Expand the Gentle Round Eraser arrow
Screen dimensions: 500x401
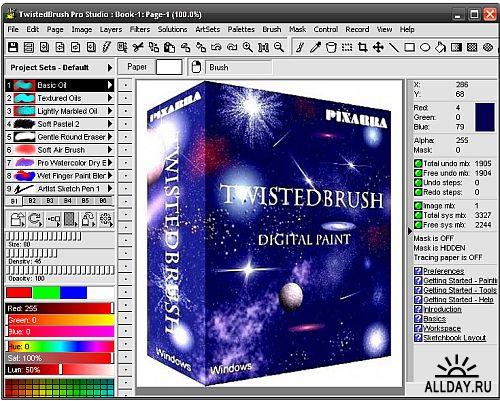(110, 137)
